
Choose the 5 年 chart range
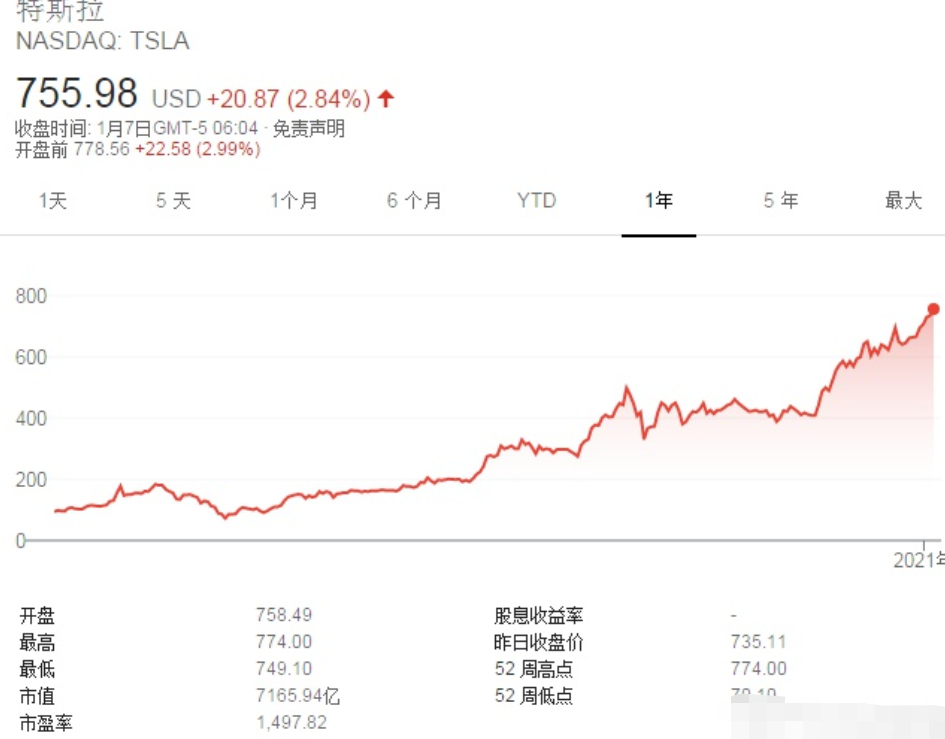point(781,201)
